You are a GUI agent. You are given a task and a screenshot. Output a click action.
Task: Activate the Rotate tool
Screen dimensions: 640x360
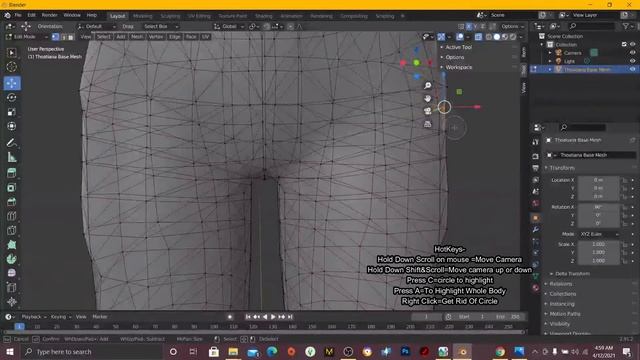(x=12, y=98)
